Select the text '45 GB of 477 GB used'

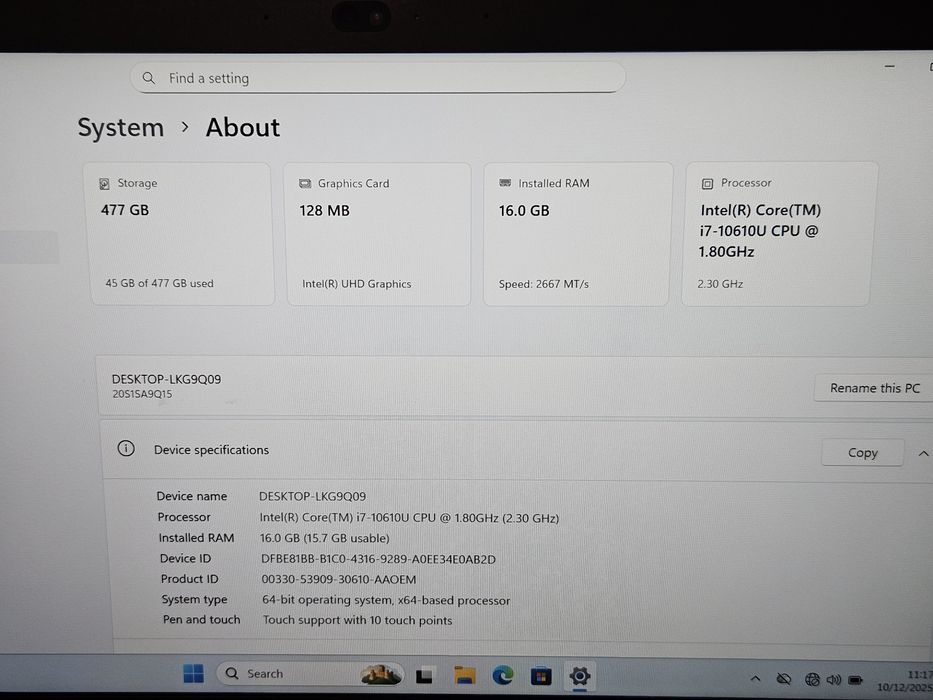point(159,283)
